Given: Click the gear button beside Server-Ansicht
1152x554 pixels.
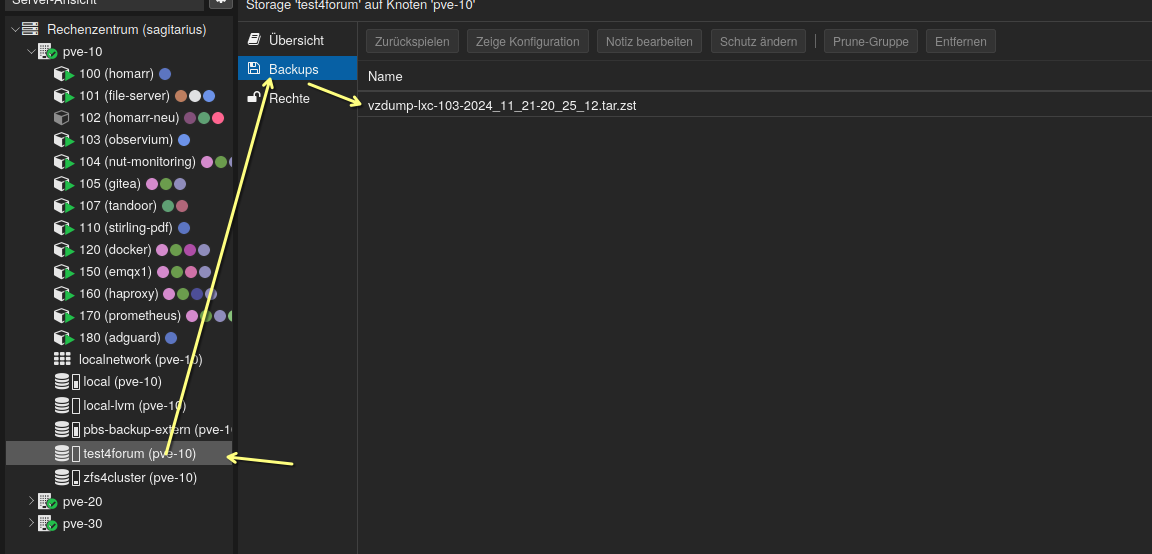Looking at the screenshot, I should (220, 2).
